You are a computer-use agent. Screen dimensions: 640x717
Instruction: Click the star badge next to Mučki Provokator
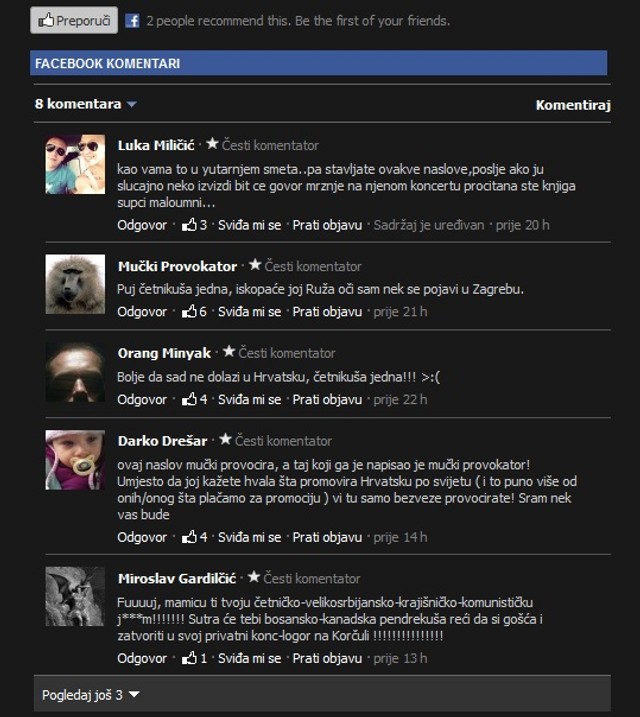[x=255, y=264]
